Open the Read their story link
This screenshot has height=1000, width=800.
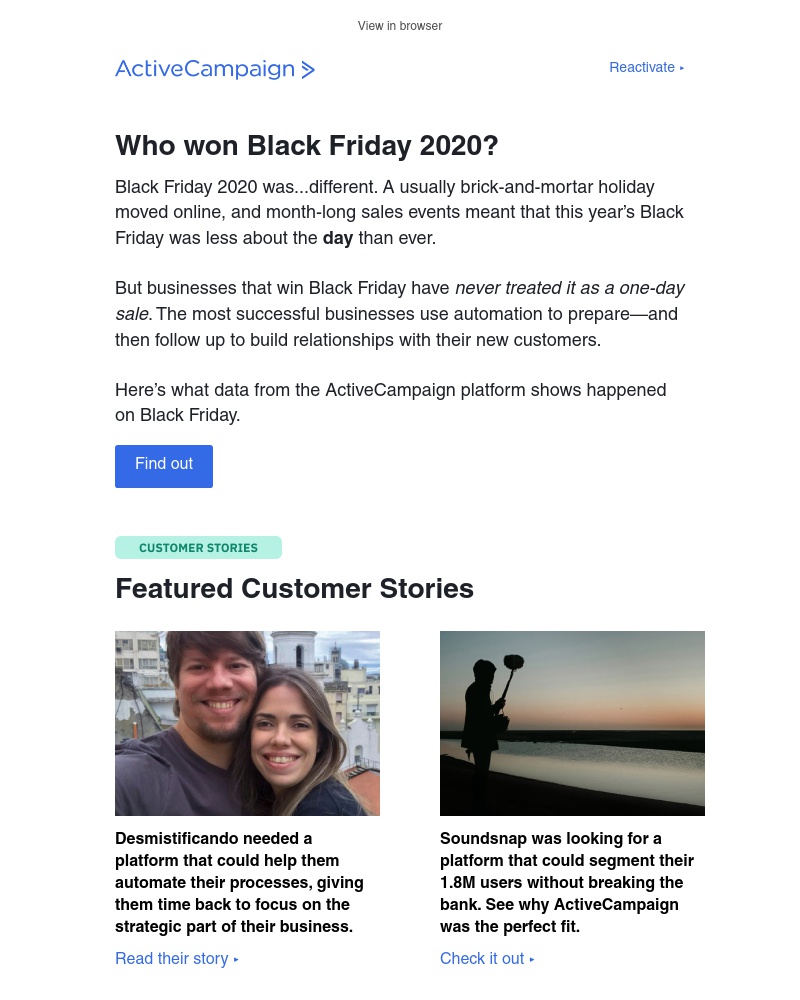tap(171, 959)
